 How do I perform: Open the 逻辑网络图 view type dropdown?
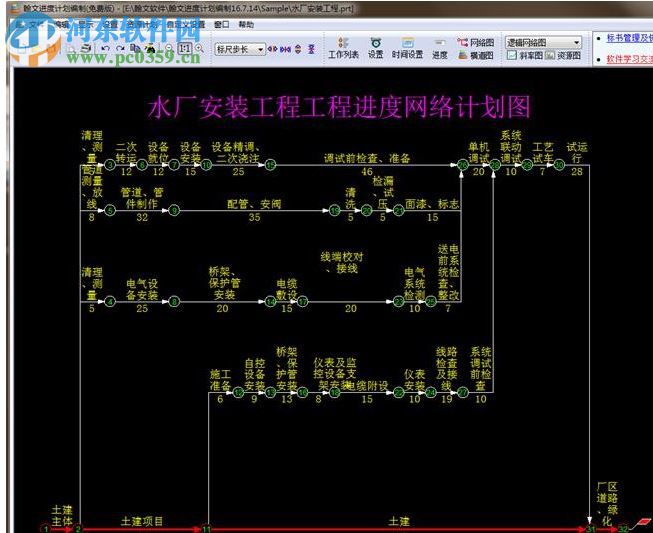(543, 42)
